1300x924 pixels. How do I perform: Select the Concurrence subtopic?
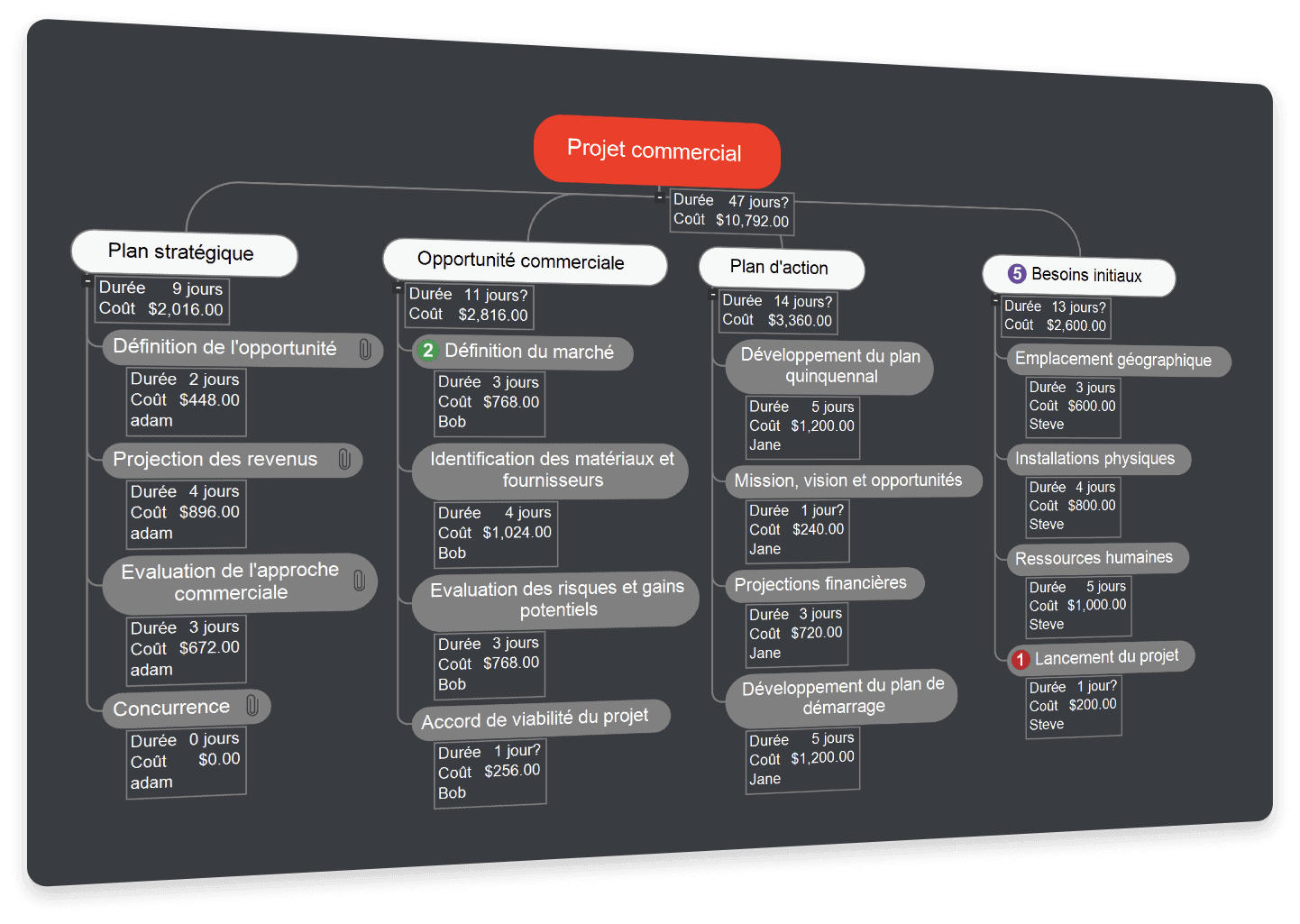pyautogui.click(x=186, y=708)
